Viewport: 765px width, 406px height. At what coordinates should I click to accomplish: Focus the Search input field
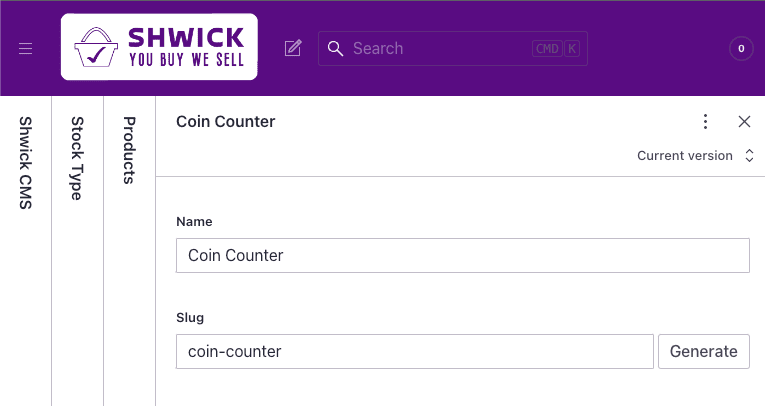click(440, 48)
